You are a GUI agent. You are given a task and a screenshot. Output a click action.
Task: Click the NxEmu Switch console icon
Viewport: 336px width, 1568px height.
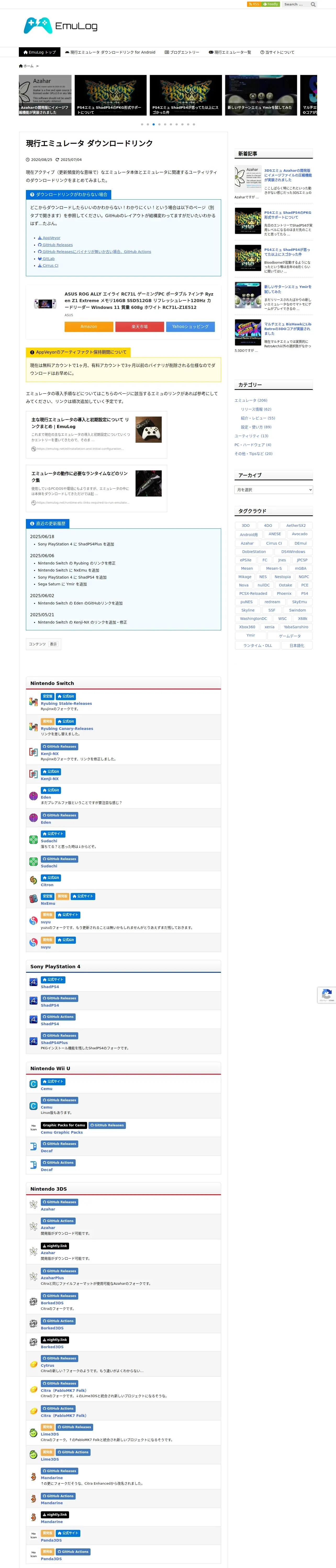tap(33, 898)
